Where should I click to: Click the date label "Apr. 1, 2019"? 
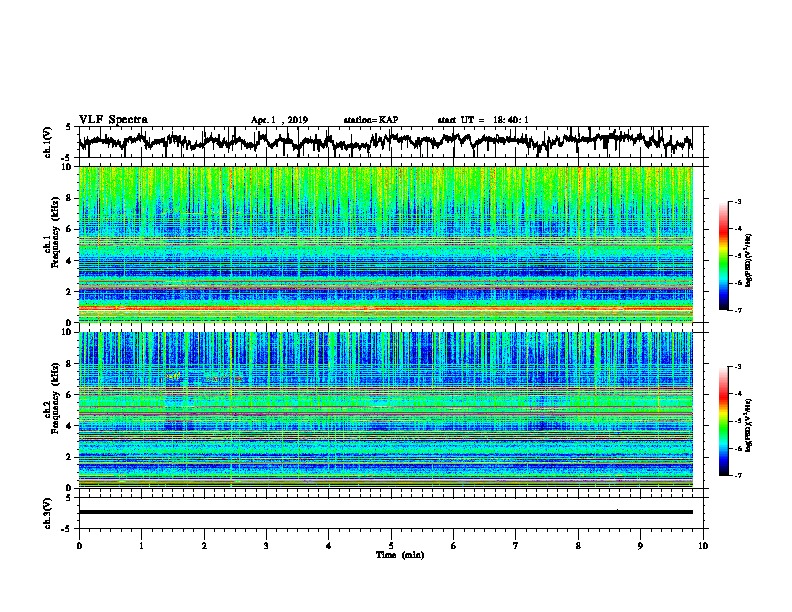point(279,120)
